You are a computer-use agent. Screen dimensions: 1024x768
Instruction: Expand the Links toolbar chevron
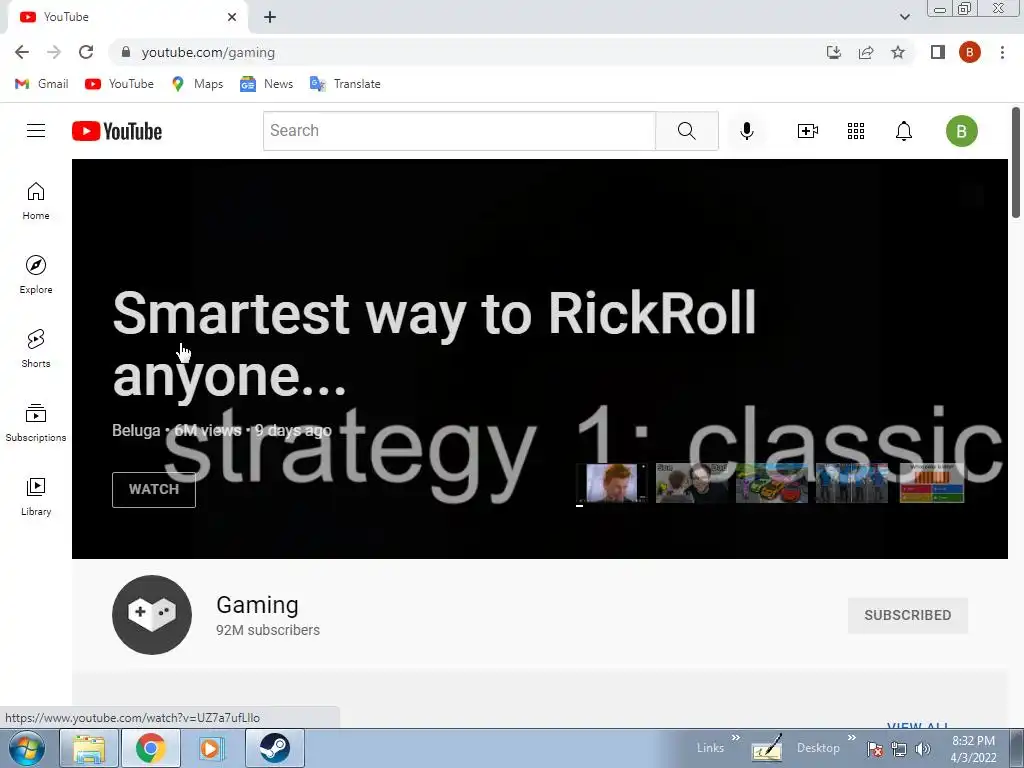(735, 738)
